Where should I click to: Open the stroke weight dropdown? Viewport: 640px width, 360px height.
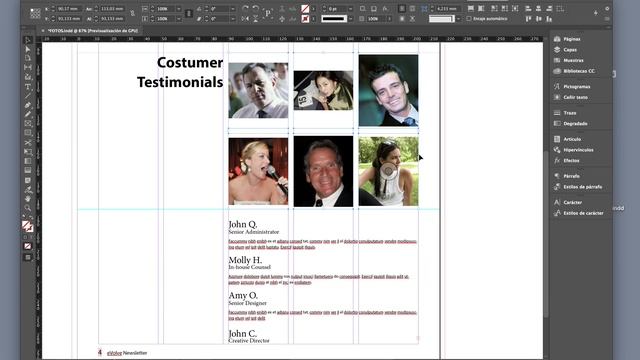[350, 9]
